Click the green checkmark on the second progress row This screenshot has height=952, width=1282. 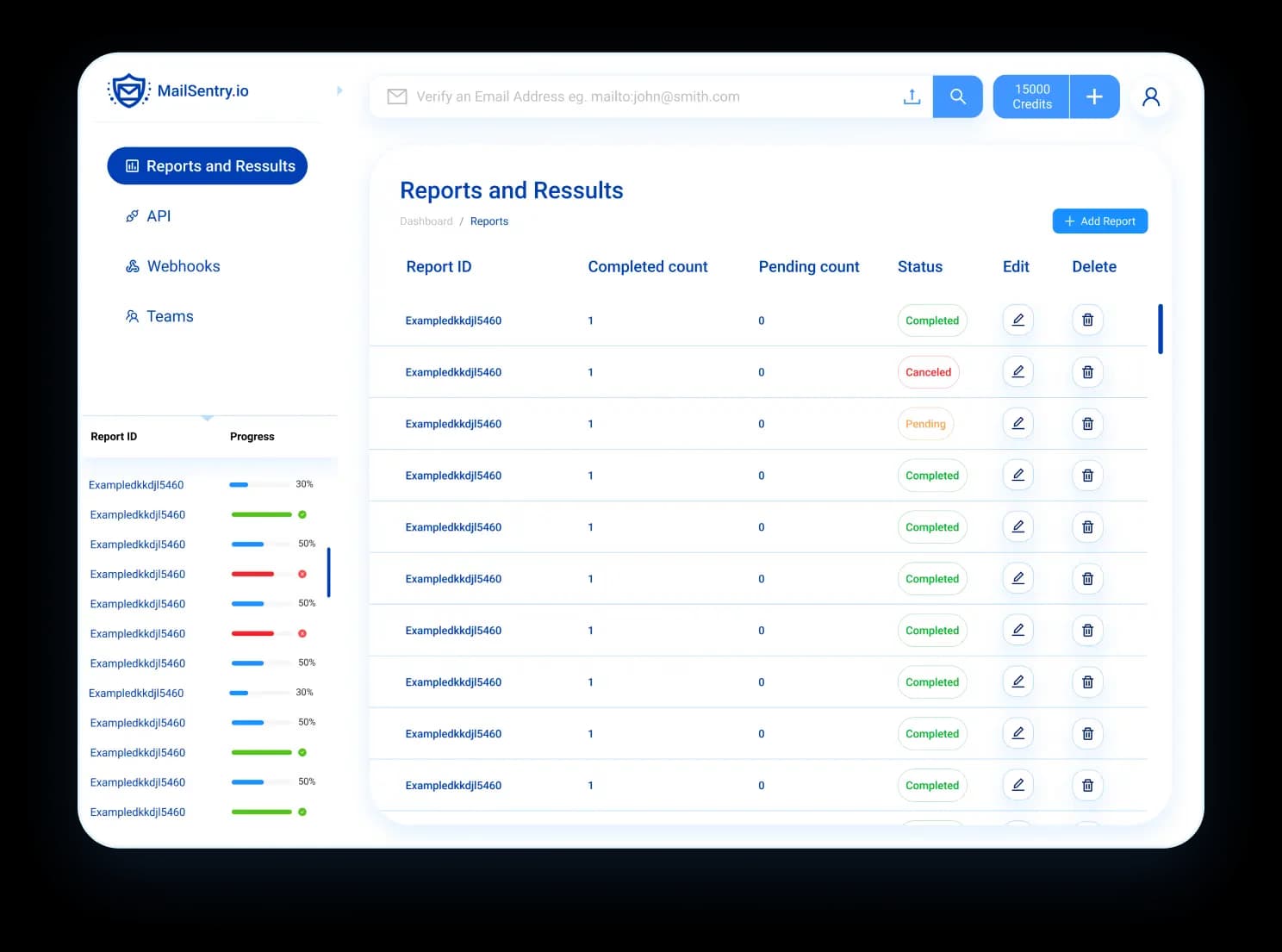(x=302, y=514)
